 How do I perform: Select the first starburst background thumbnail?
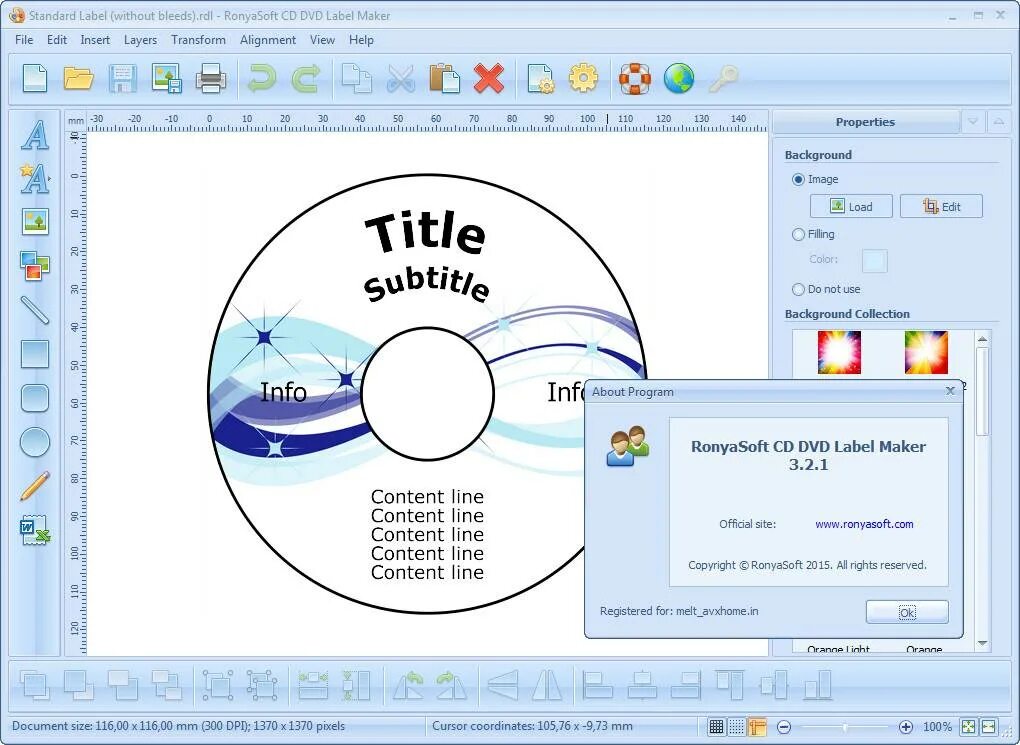839,353
